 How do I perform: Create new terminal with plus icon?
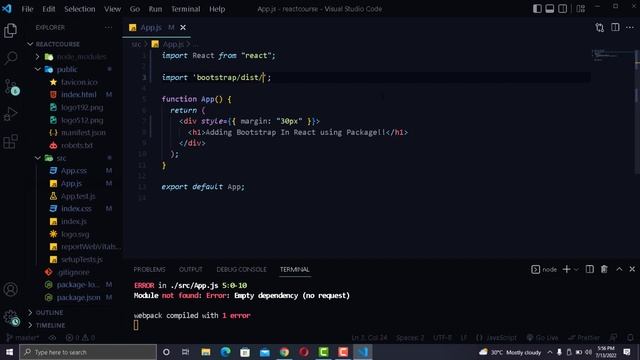pos(566,269)
